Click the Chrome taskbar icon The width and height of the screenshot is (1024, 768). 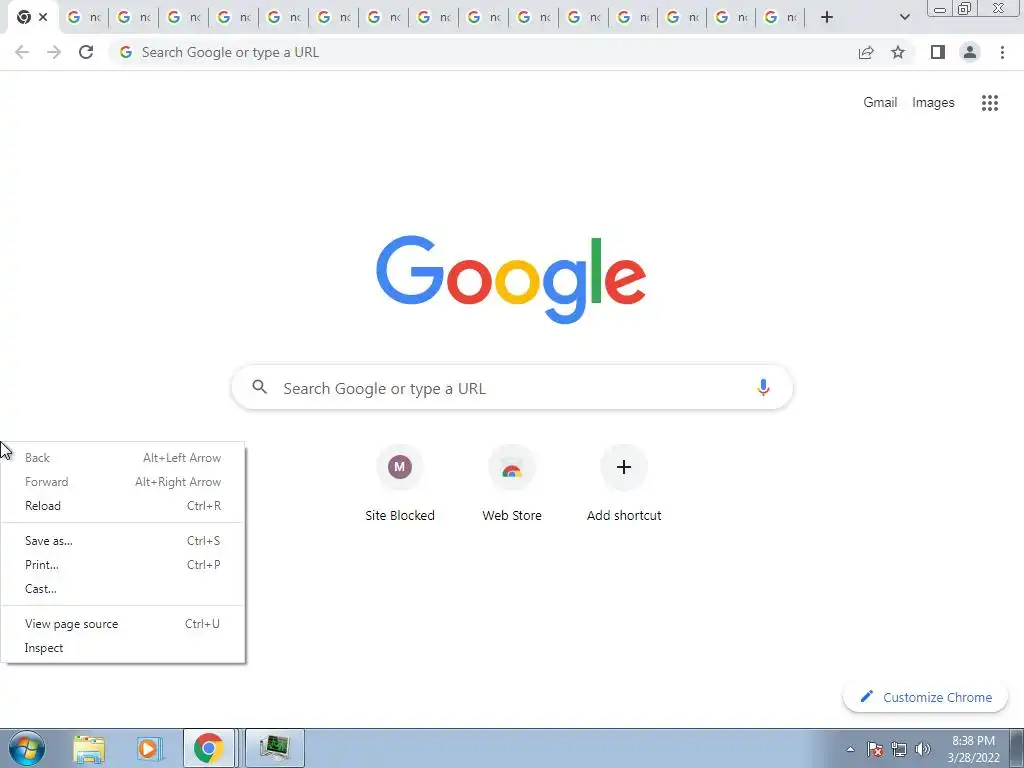208,748
